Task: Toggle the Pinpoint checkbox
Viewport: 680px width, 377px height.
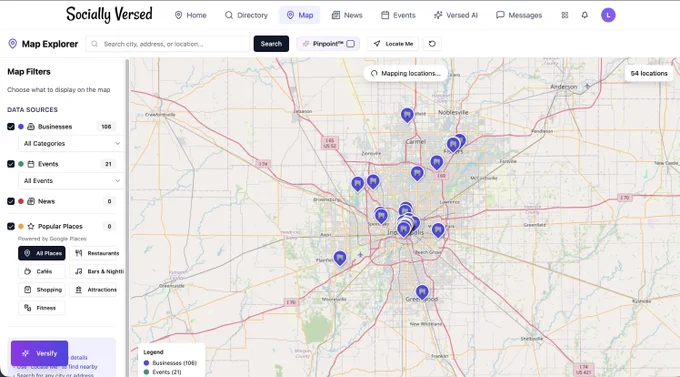Action: click(350, 44)
